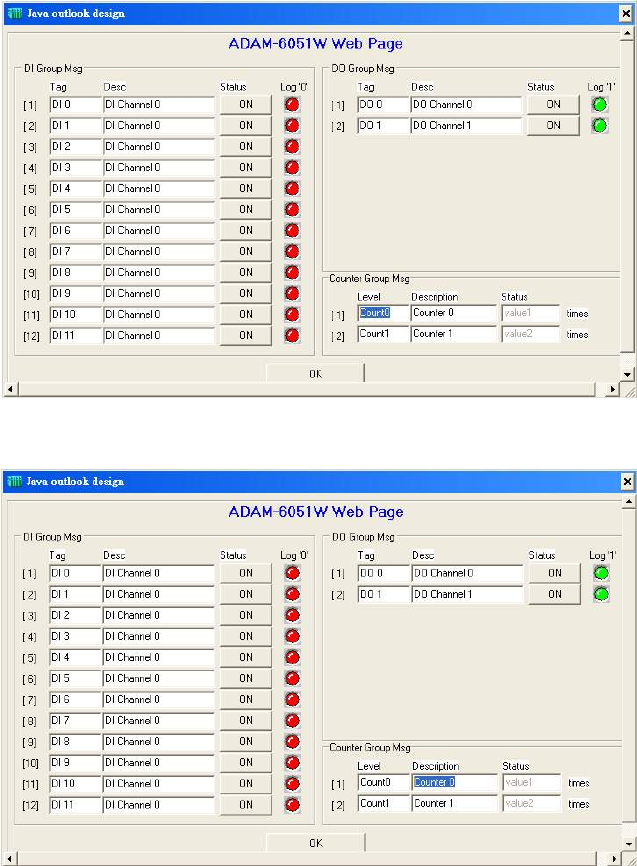Click the Counter 0 description field in upper window
637x866 pixels.
coord(454,313)
